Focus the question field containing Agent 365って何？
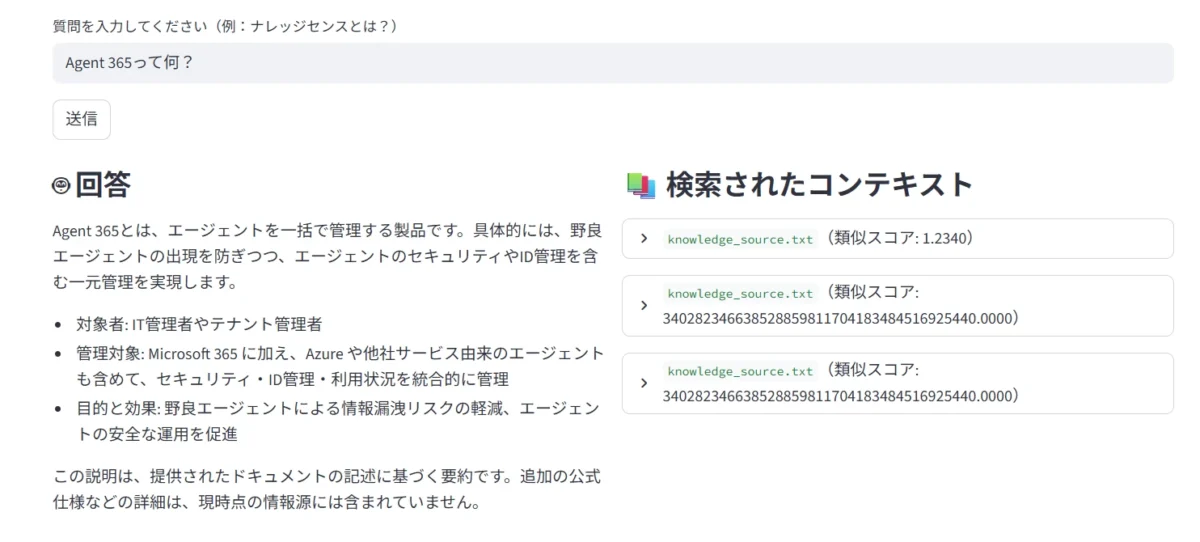 click(612, 63)
